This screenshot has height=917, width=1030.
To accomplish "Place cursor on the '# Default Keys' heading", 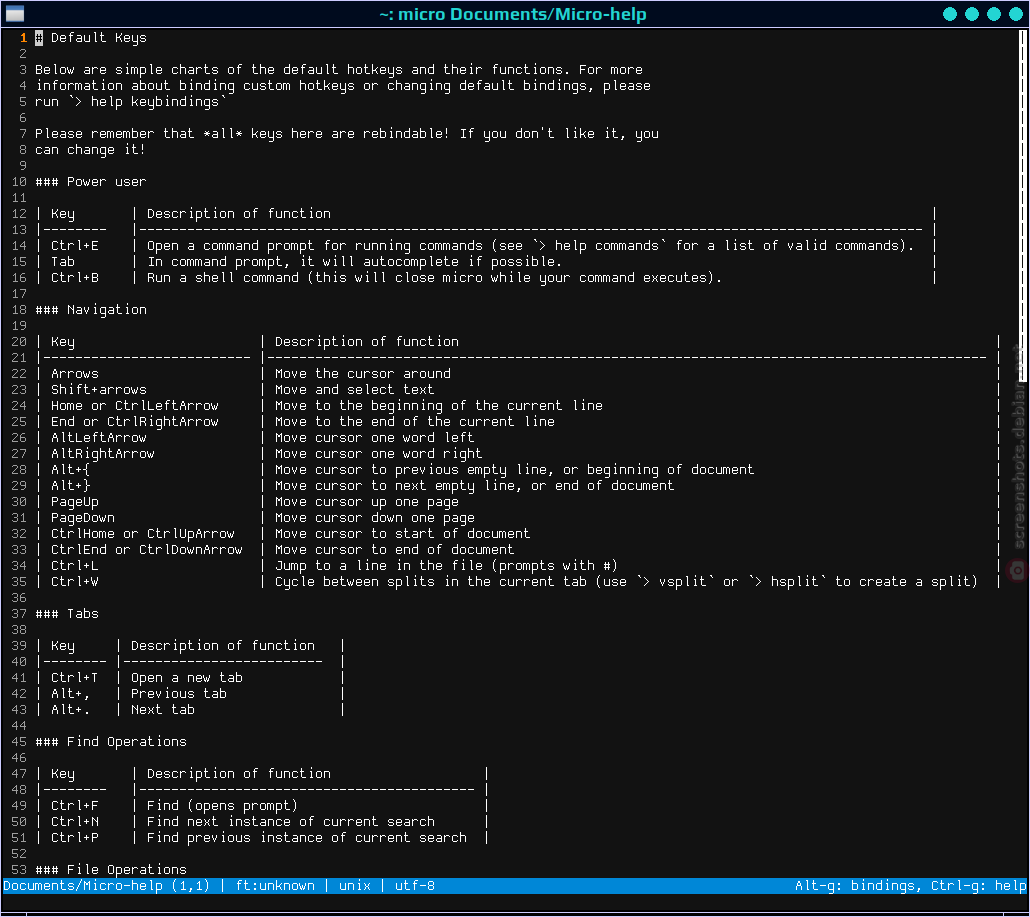I will point(91,37).
